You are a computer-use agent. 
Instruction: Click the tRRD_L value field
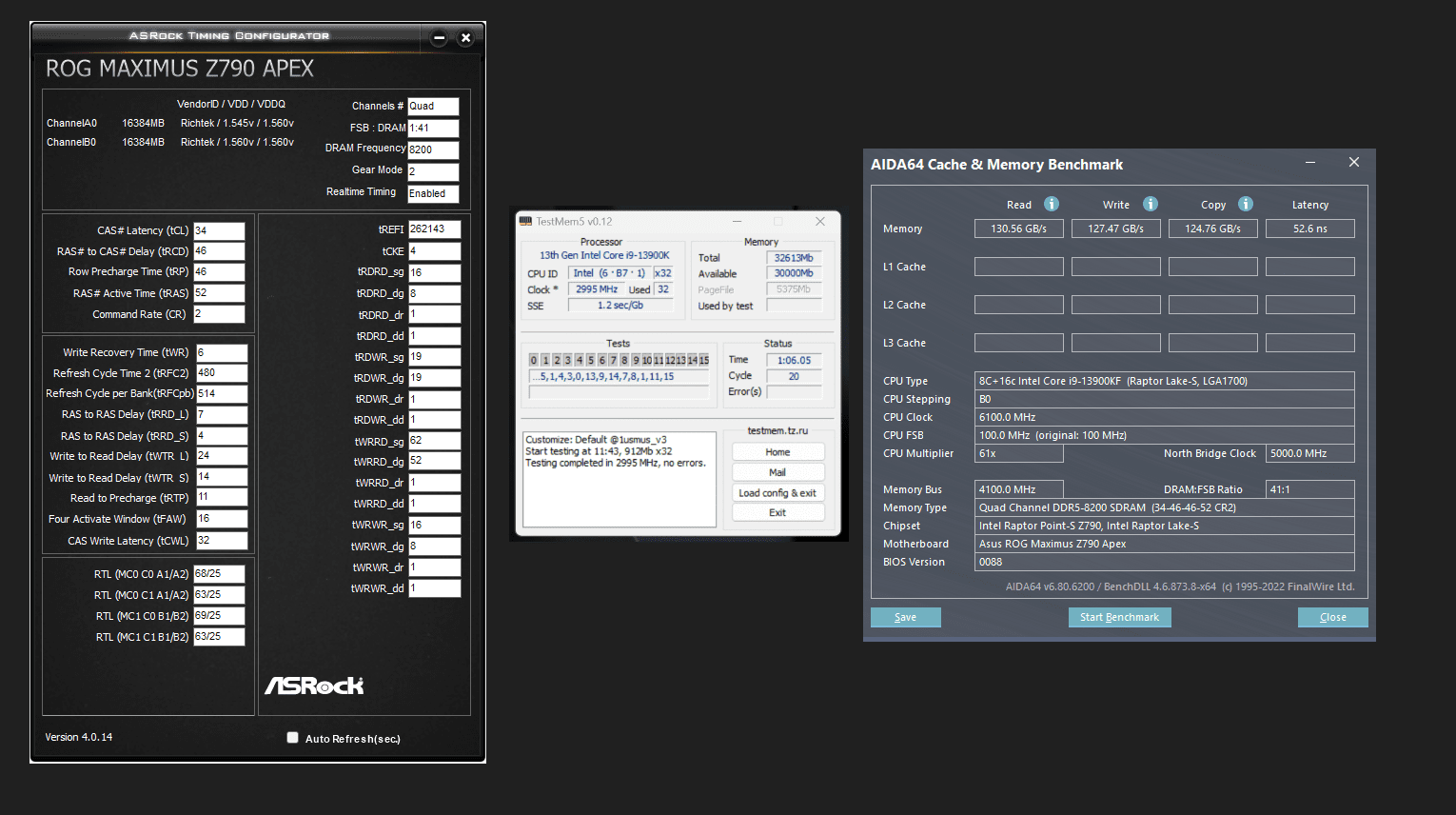[x=222, y=415]
